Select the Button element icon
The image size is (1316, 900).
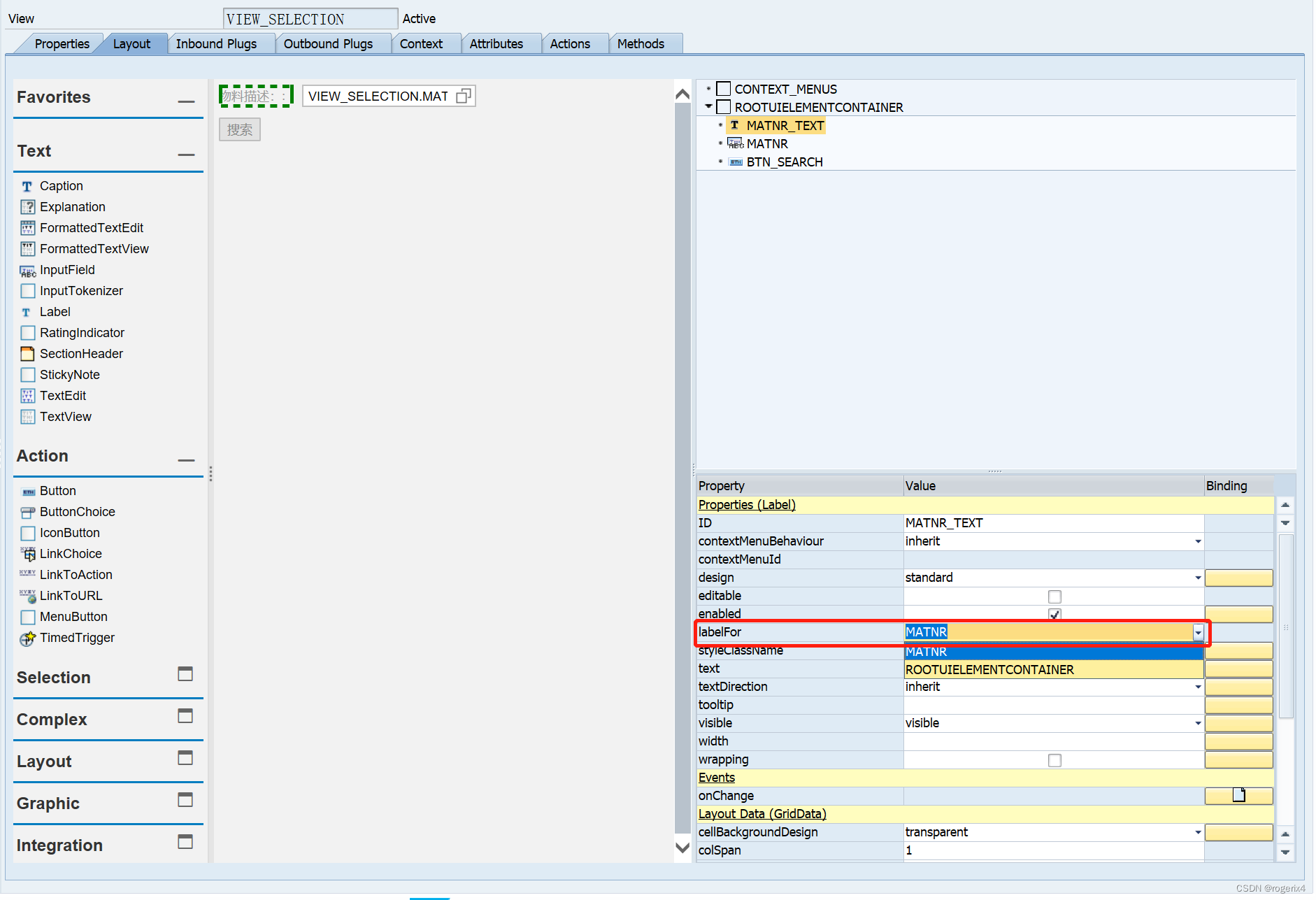tap(28, 492)
